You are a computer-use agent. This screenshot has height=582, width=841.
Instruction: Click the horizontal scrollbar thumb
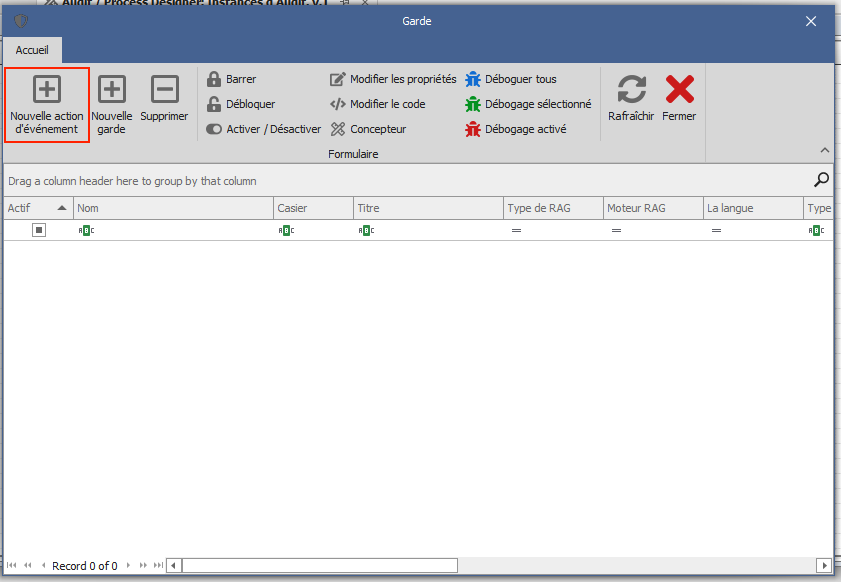click(320, 565)
